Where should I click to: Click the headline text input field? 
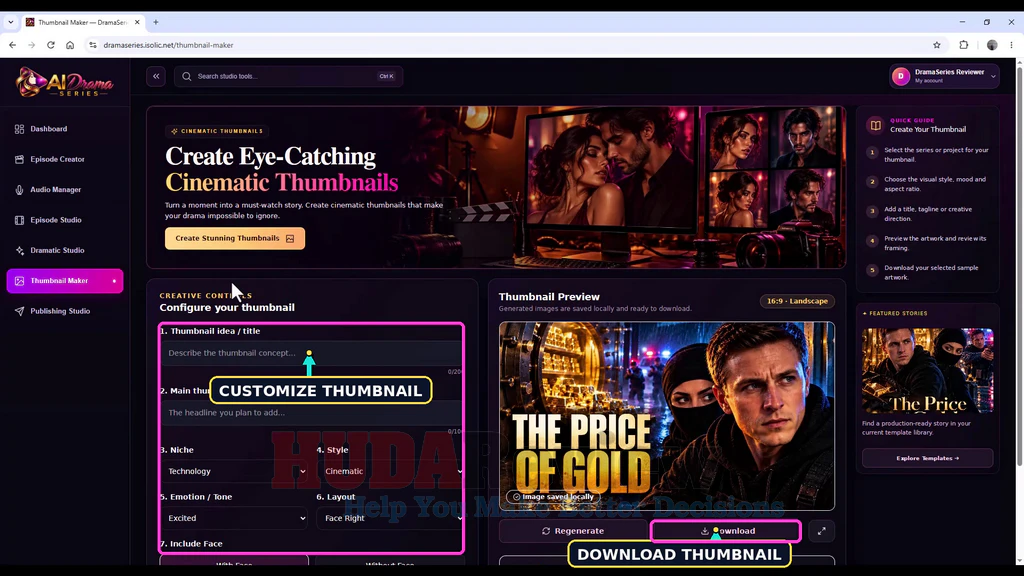[x=311, y=413]
